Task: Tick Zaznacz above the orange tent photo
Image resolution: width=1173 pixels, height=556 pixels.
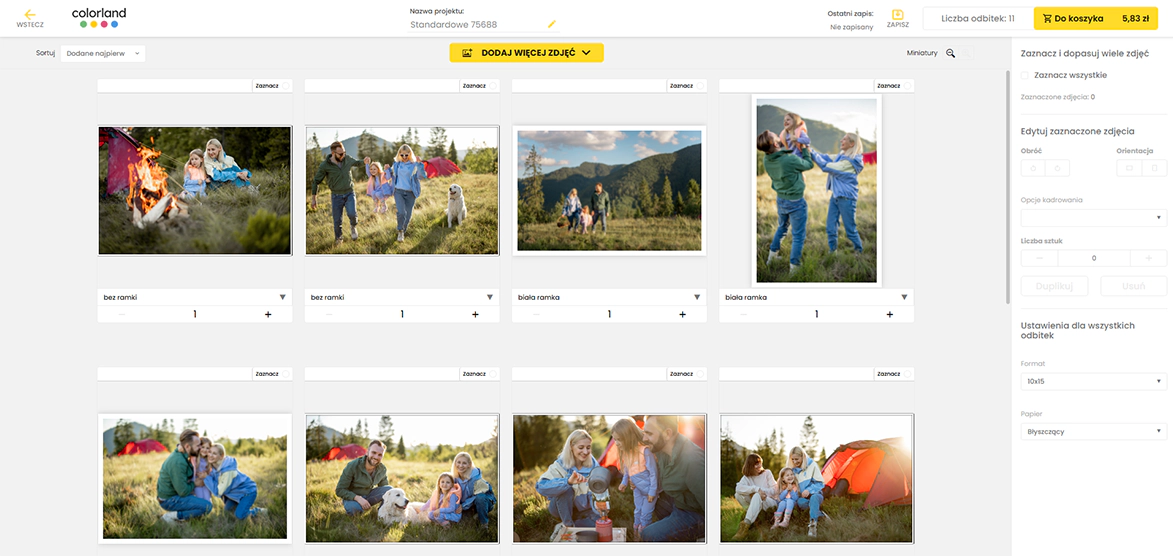Action: pyautogui.click(x=907, y=373)
